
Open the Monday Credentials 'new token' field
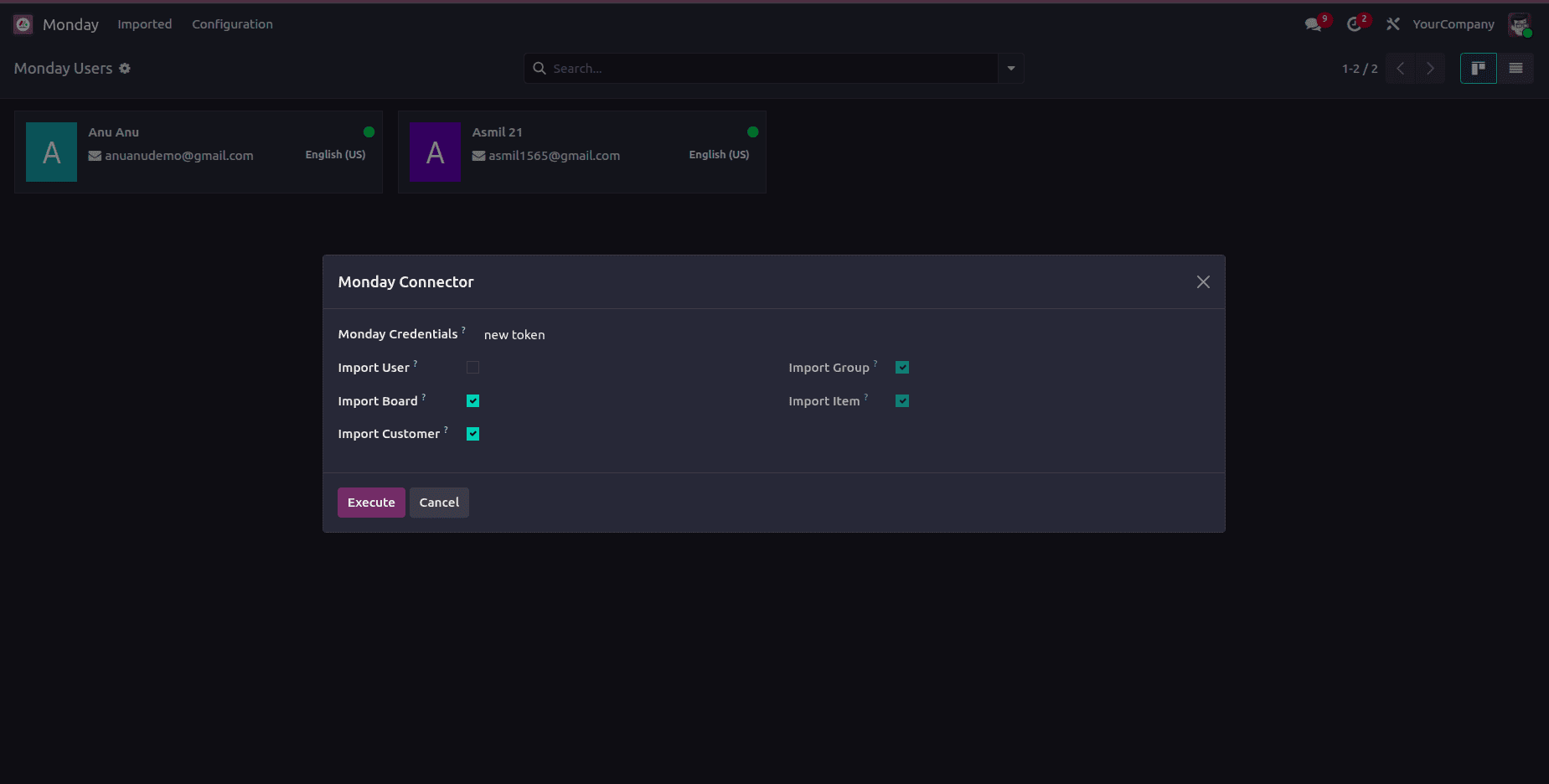point(514,335)
